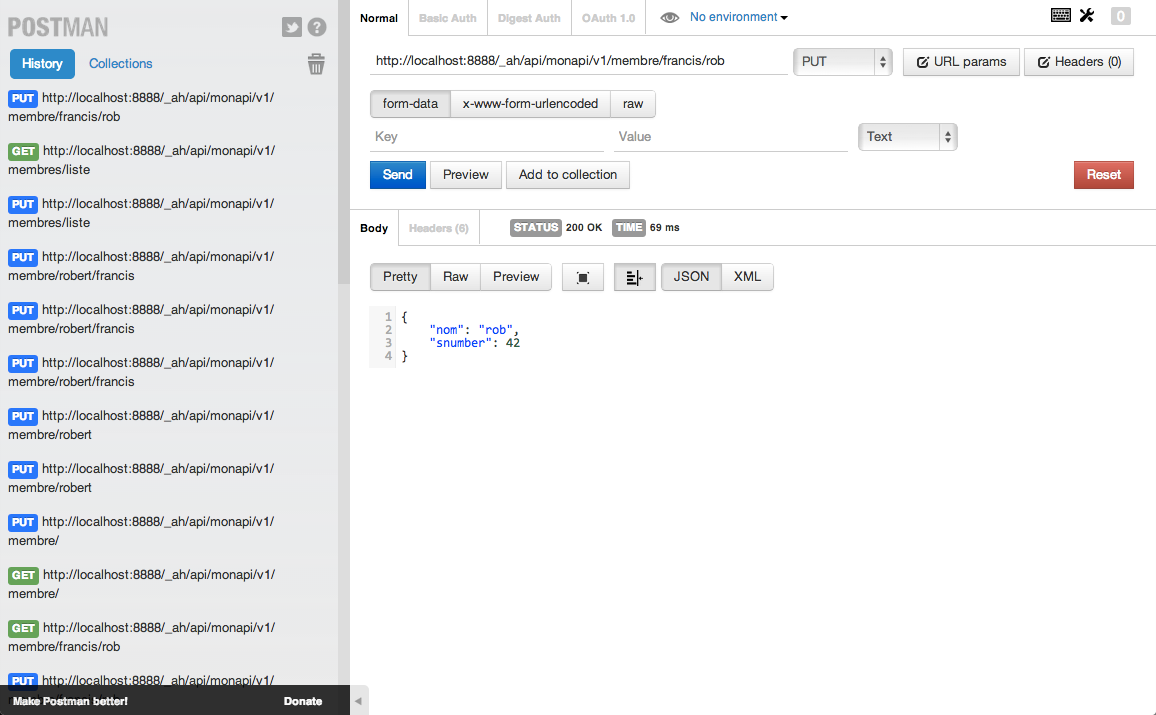Send the PUT request
Image resolution: width=1156 pixels, height=715 pixels.
(397, 174)
